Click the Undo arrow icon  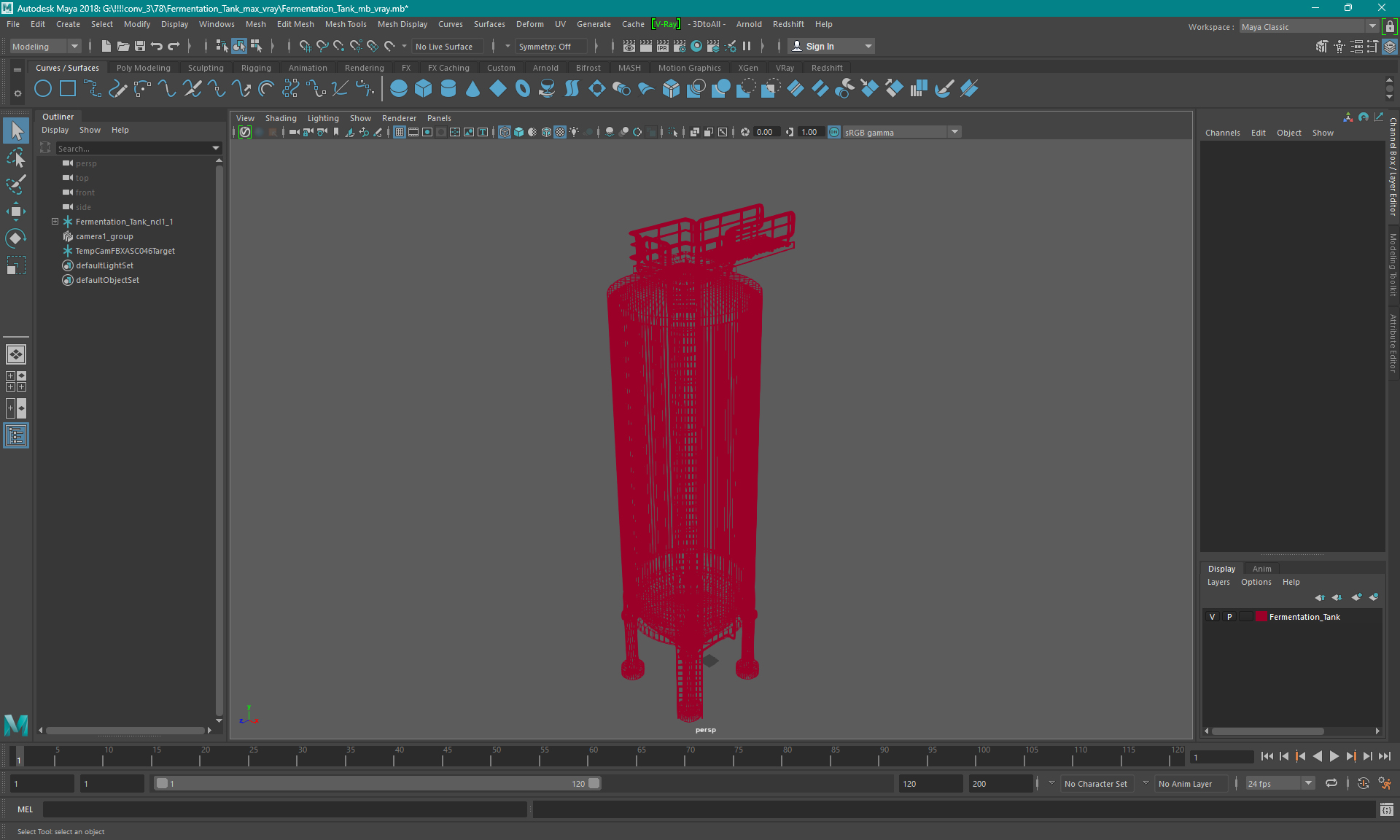157,46
